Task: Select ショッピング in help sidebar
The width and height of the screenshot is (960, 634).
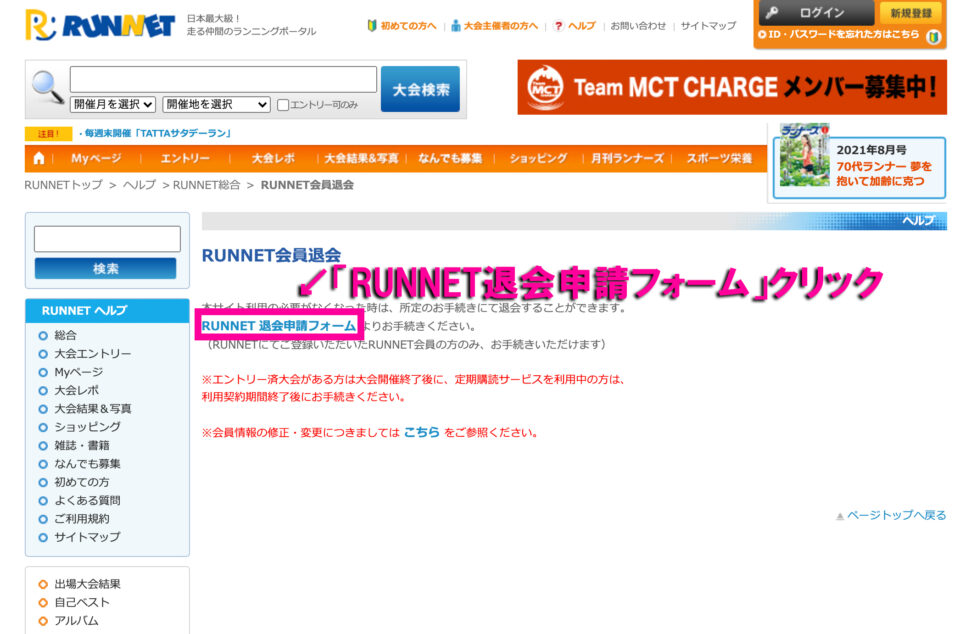Action: (87, 427)
